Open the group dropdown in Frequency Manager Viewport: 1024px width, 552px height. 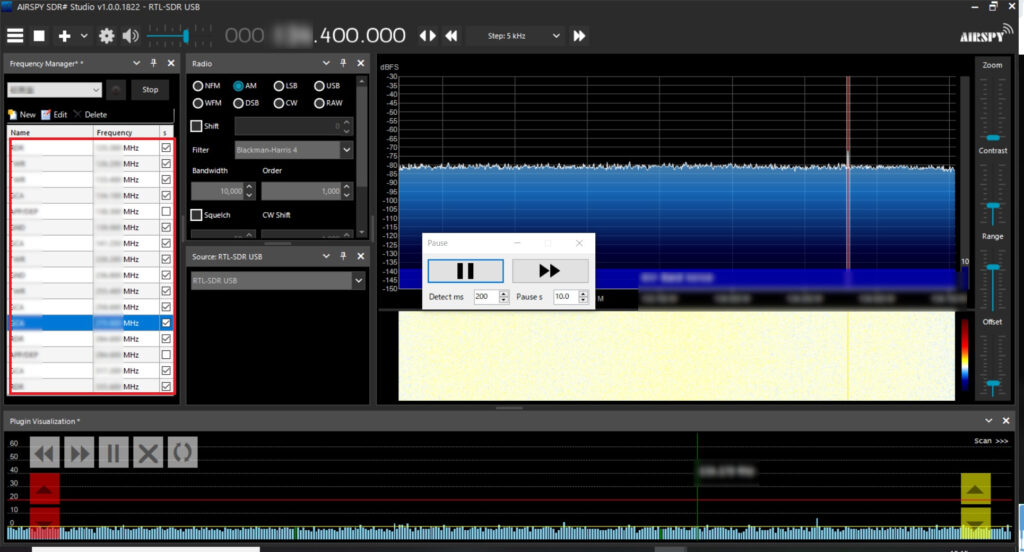point(55,89)
